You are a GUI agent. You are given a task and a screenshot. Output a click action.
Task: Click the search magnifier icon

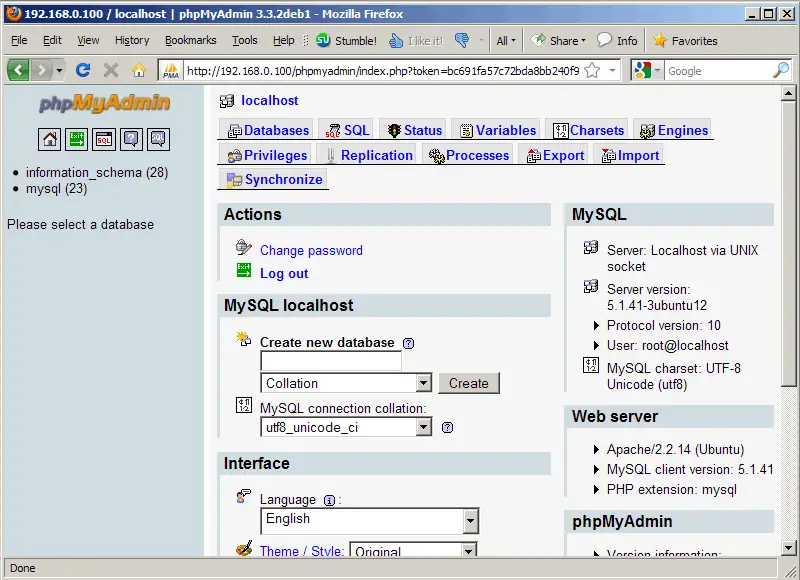[781, 70]
